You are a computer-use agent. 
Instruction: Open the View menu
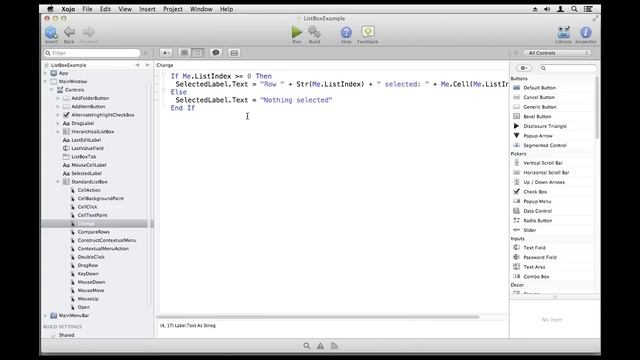(125, 9)
